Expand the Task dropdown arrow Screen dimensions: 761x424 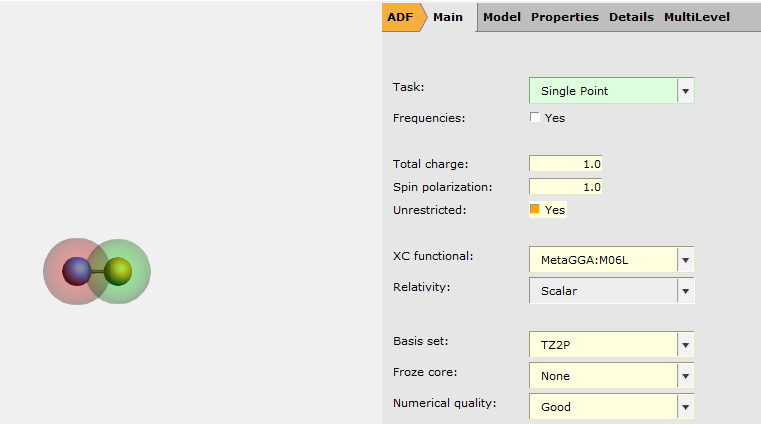685,91
